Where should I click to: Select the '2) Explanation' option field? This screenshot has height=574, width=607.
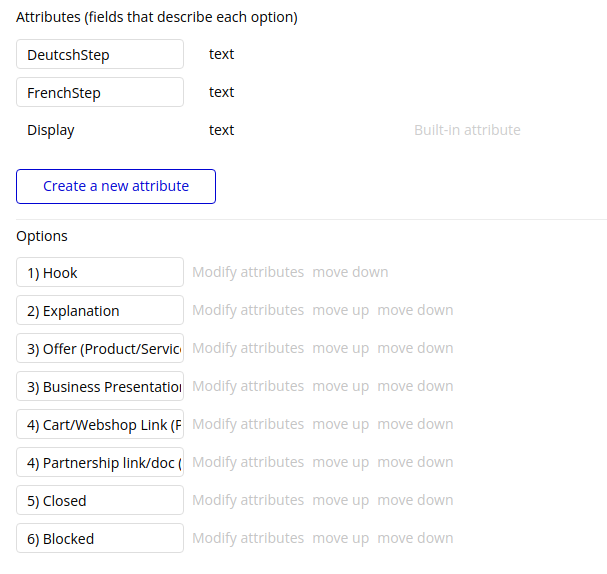pos(100,311)
